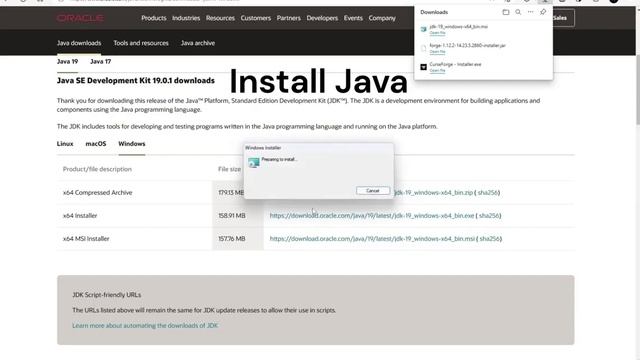This screenshot has height=360, width=640.
Task: Open the Events menu
Action: click(353, 18)
